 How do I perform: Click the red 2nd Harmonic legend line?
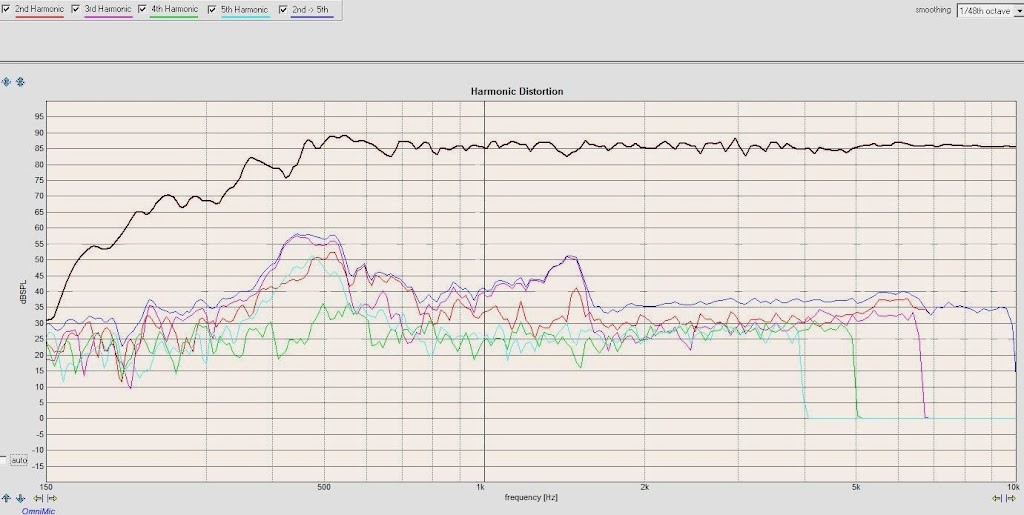[39, 16]
